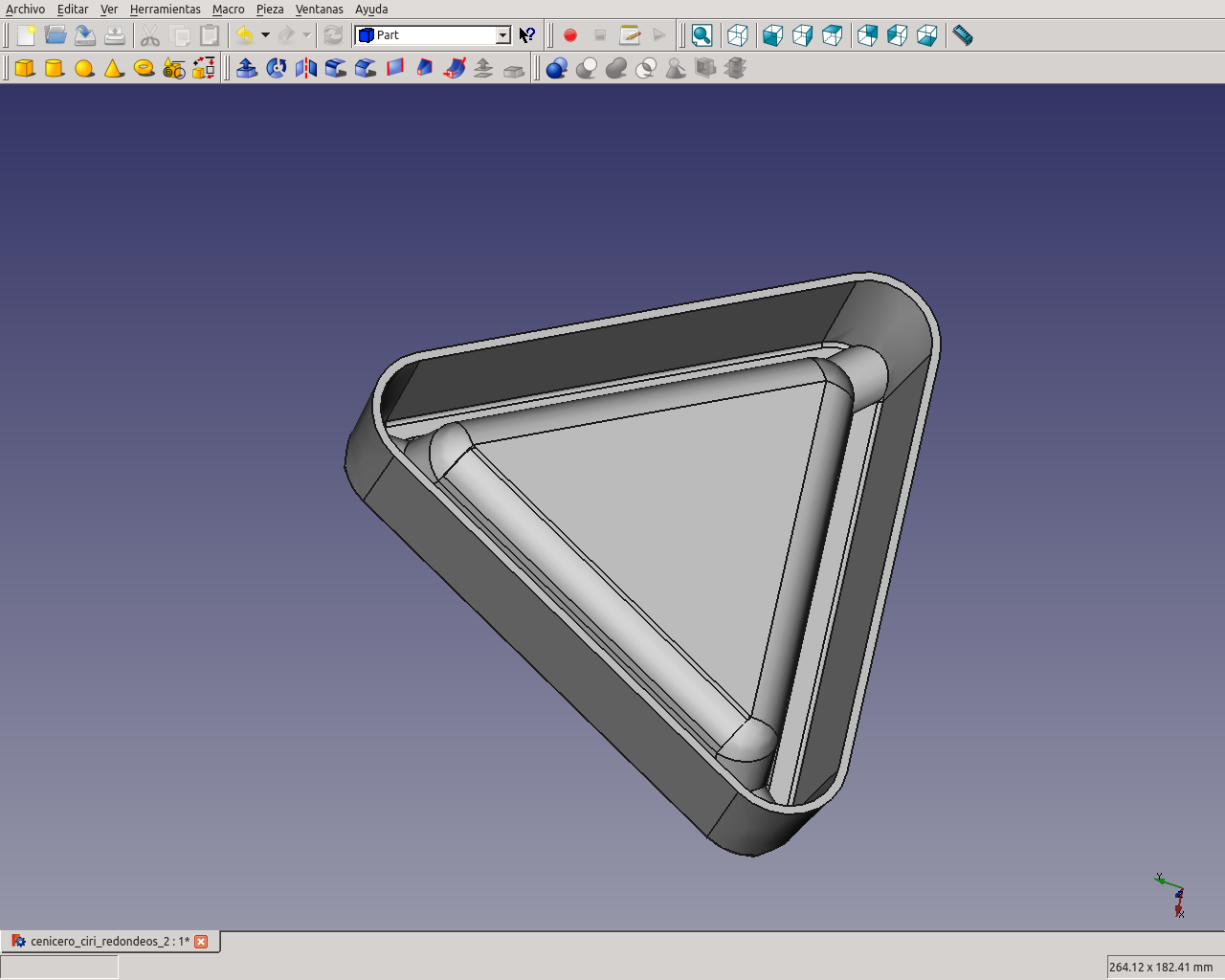Click the Loft tool icon
Viewport: 1225px width, 980px height.
pos(425,68)
